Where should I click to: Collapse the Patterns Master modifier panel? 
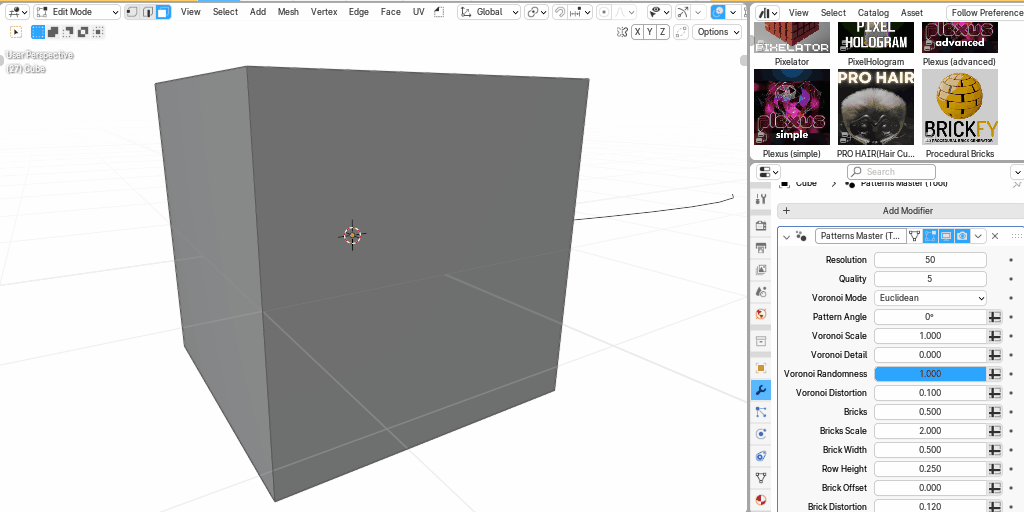786,236
